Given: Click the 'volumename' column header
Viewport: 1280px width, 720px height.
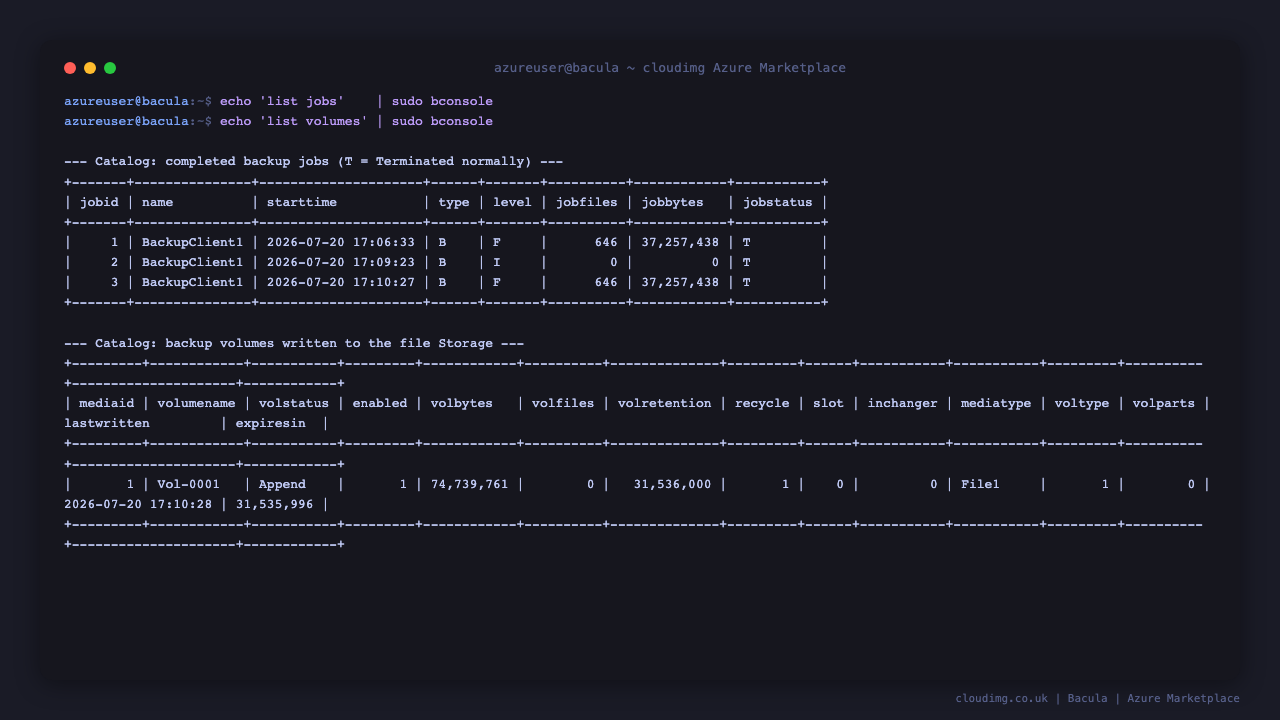Looking at the screenshot, I should coord(197,404).
